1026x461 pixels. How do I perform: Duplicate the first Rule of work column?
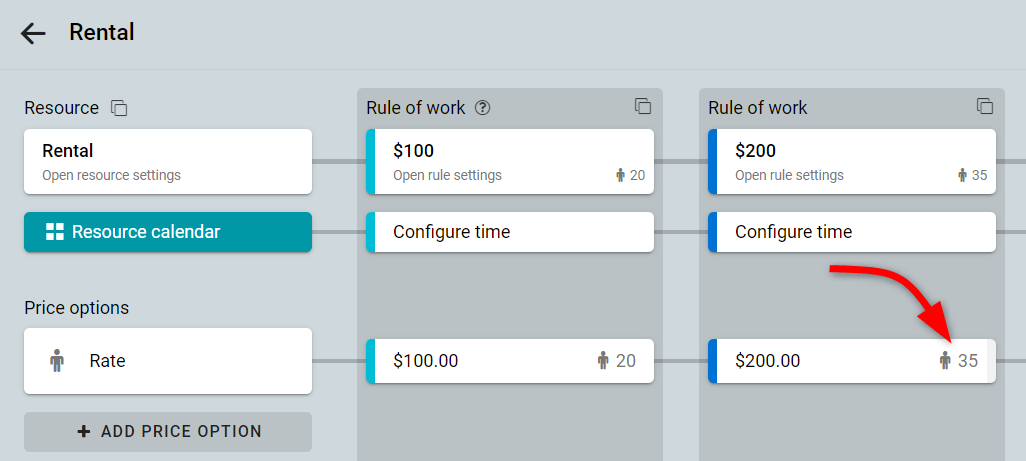(643, 106)
